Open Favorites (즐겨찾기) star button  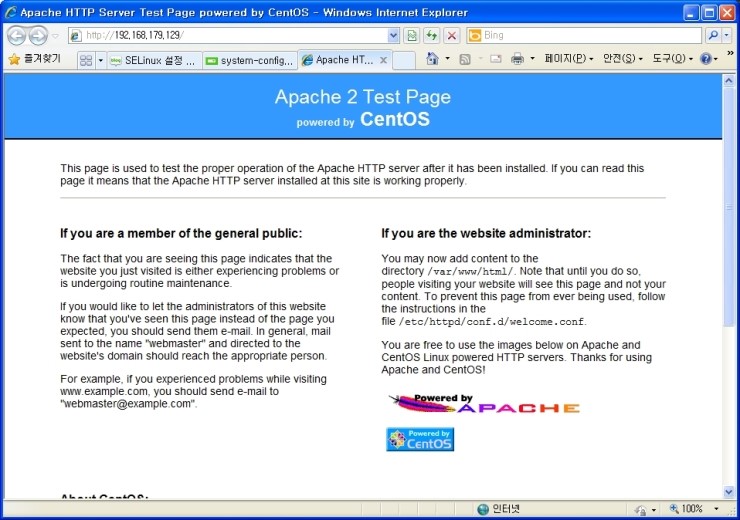coord(35,59)
